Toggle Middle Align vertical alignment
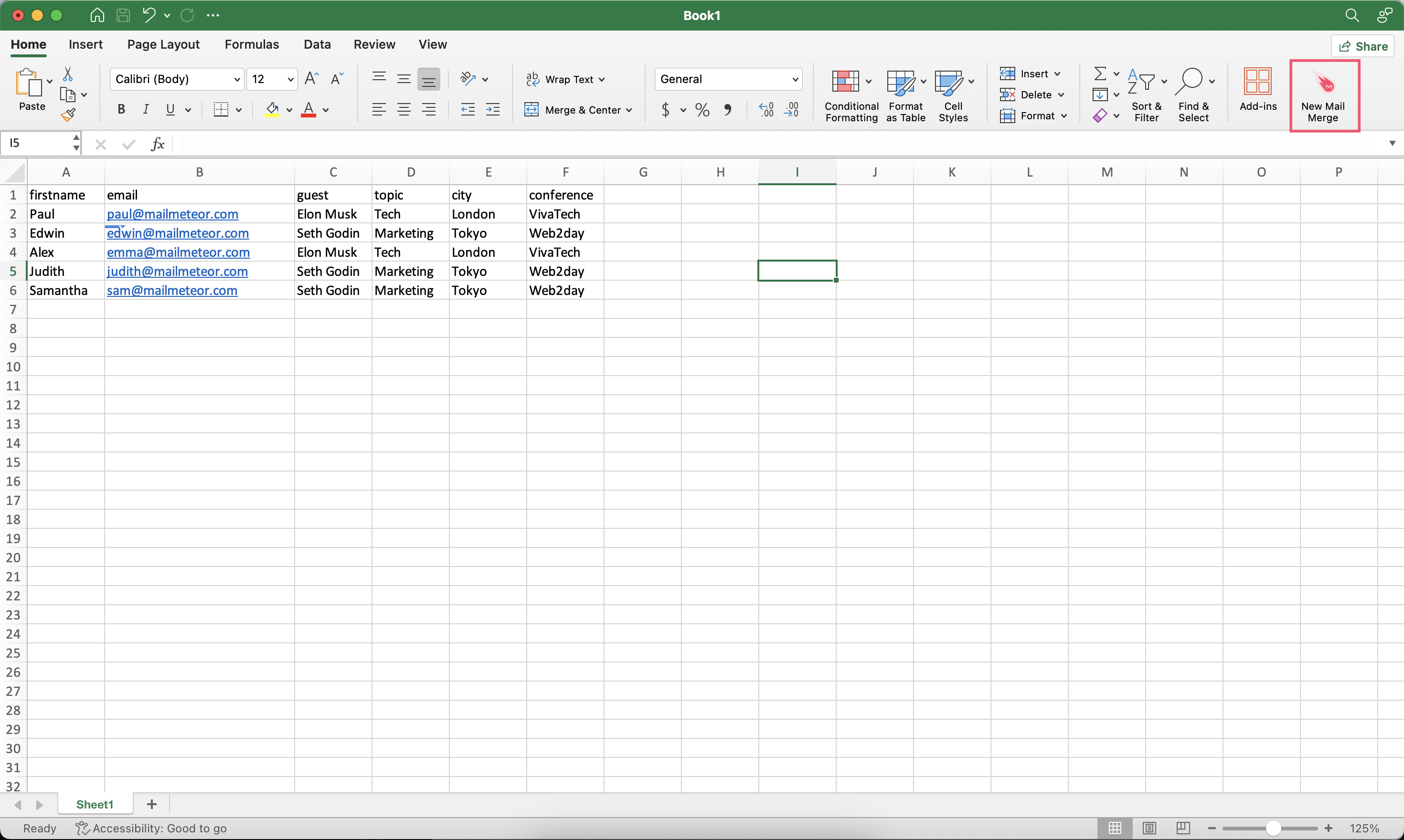This screenshot has width=1404, height=840. (x=404, y=79)
